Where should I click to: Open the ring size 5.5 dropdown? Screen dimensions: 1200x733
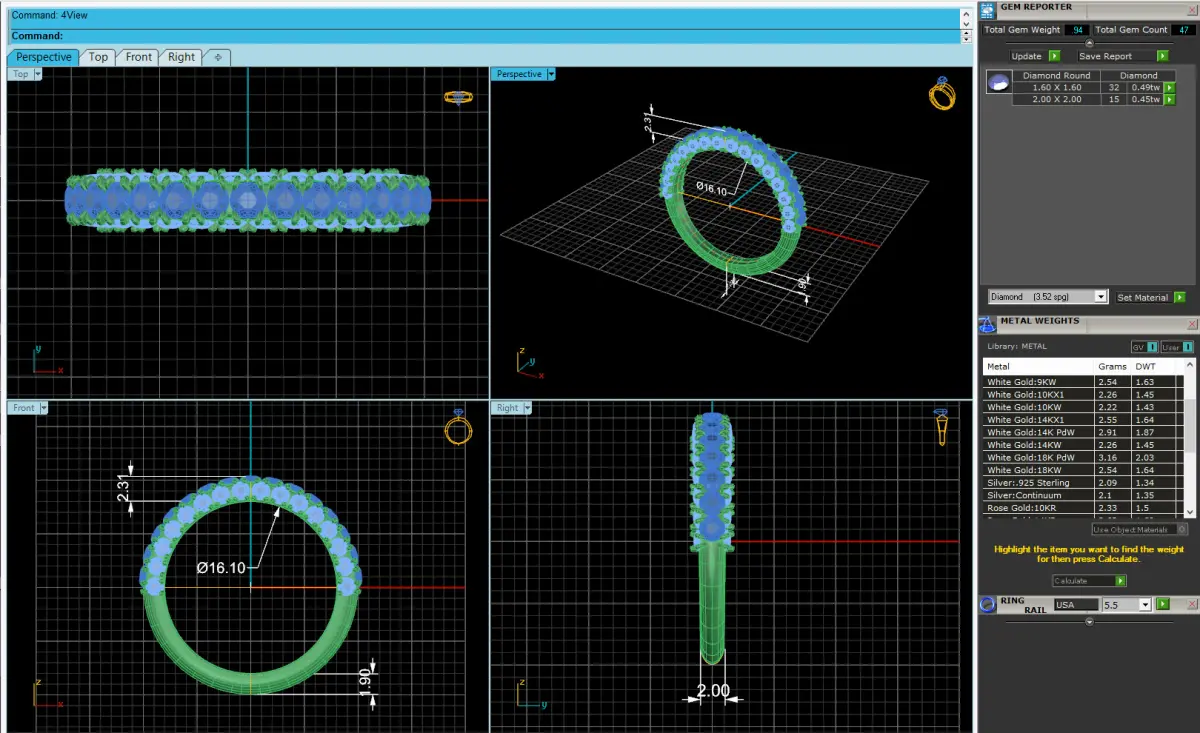pyautogui.click(x=1146, y=605)
